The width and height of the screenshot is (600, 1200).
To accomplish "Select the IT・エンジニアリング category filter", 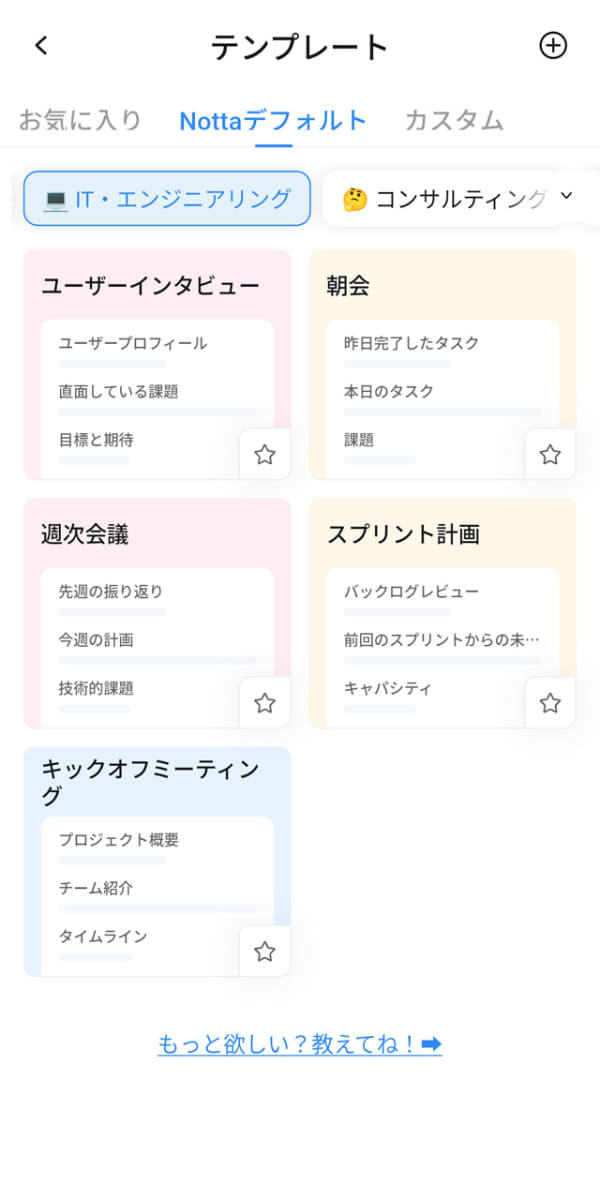I will coord(165,197).
